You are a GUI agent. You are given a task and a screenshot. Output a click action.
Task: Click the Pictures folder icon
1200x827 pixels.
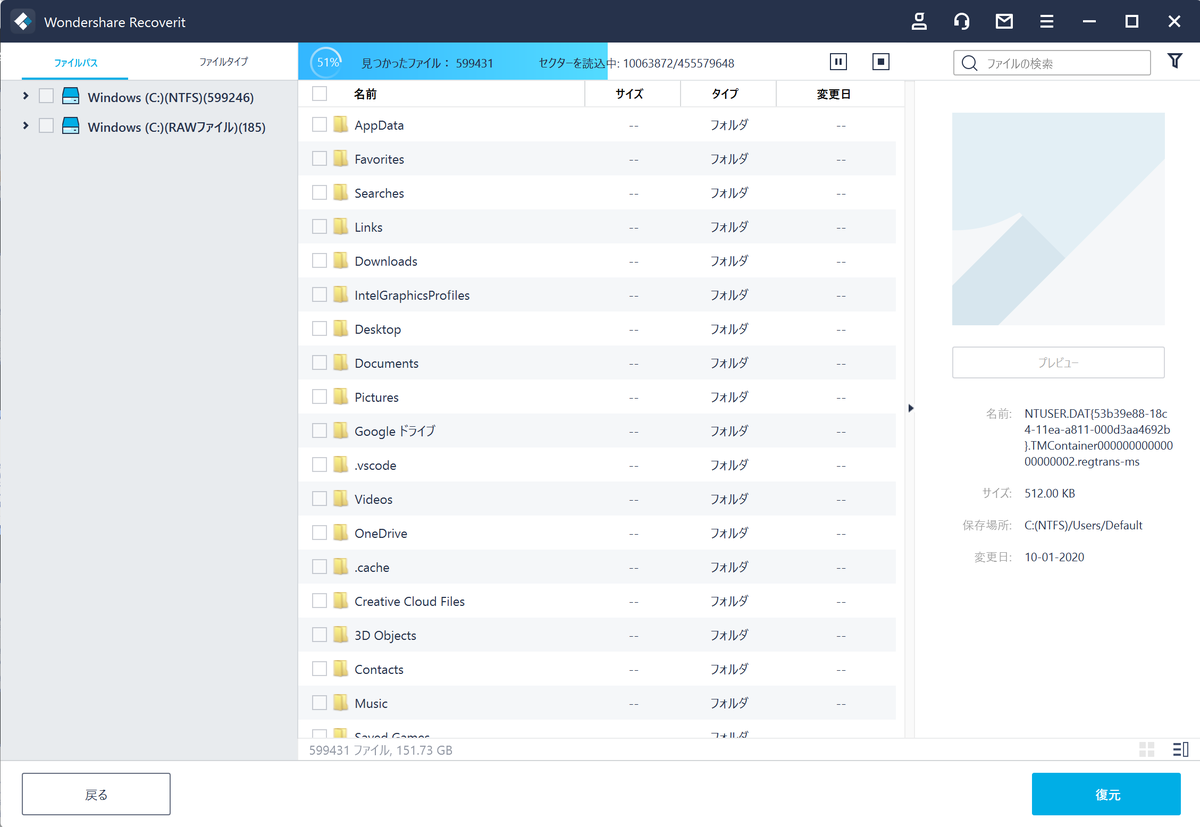click(x=340, y=397)
